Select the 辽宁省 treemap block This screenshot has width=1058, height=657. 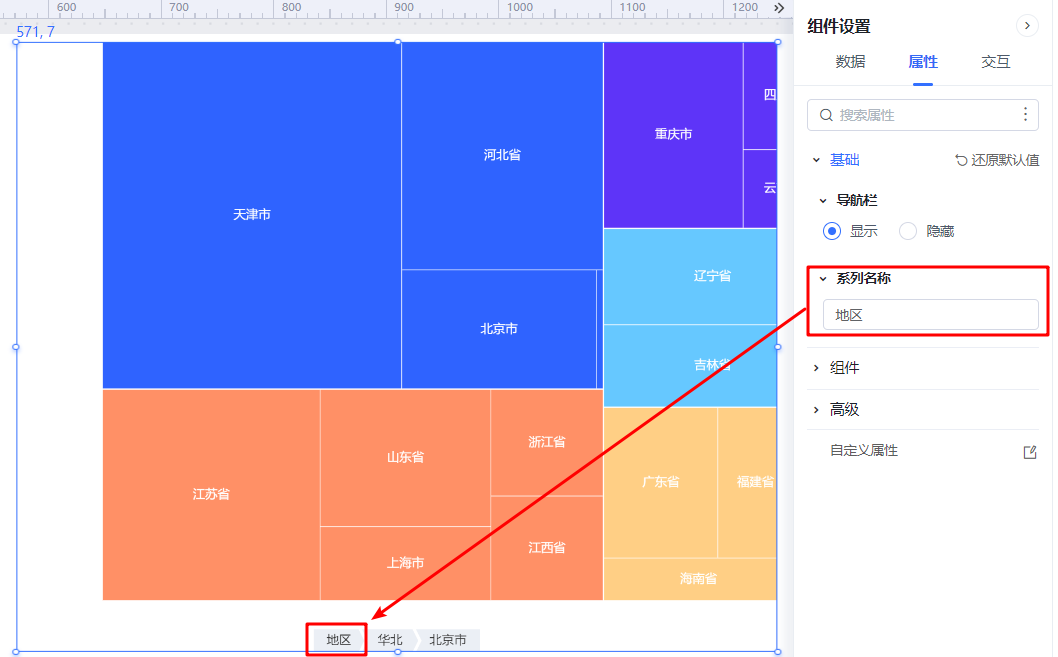click(x=690, y=276)
